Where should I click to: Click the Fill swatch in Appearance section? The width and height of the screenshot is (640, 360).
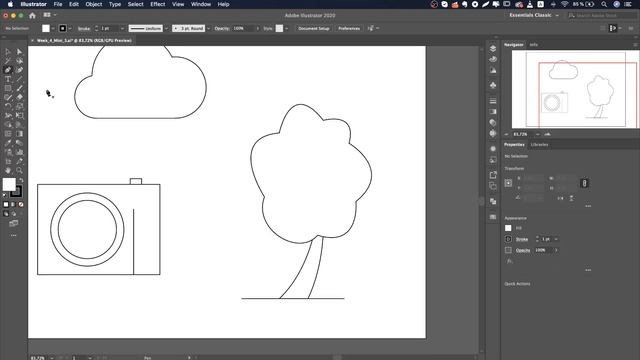[x=508, y=228]
